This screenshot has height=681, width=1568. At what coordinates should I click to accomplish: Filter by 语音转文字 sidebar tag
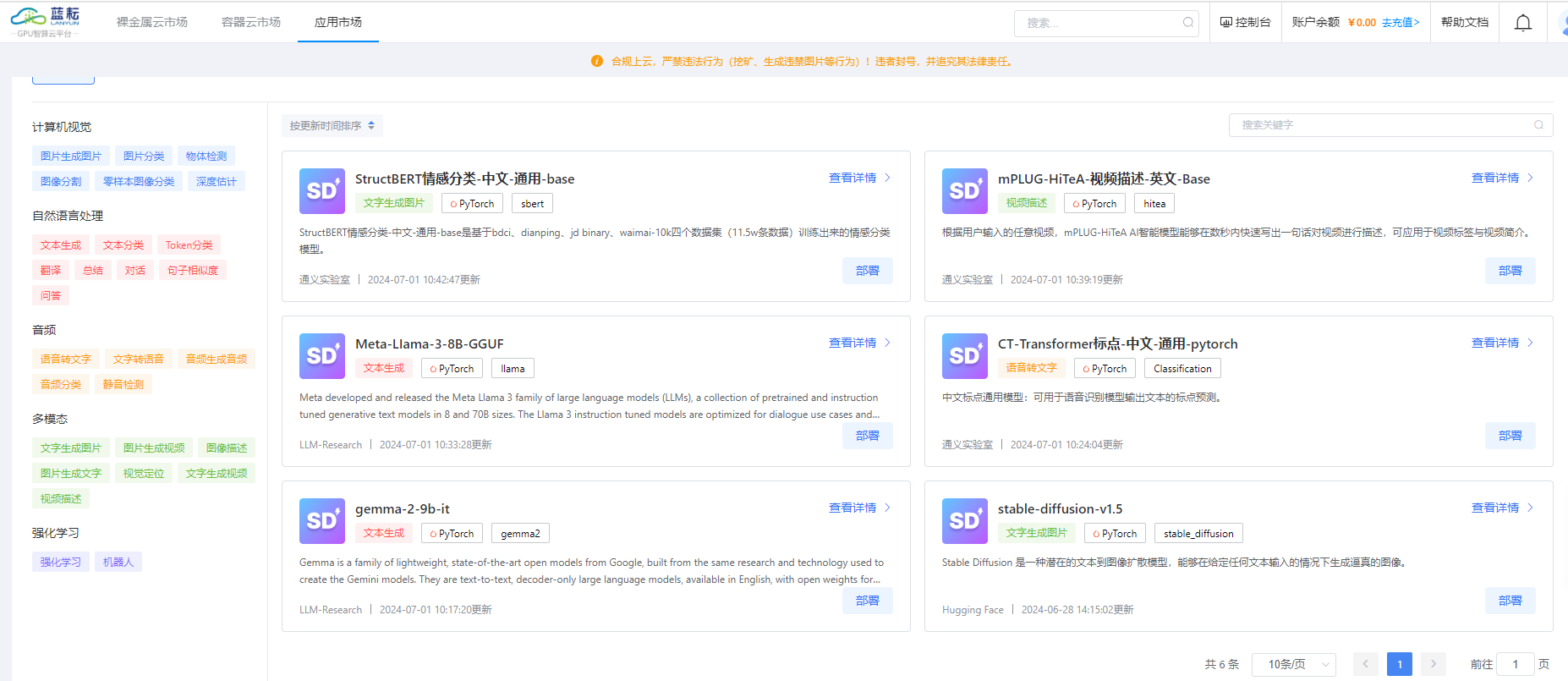[x=66, y=360]
